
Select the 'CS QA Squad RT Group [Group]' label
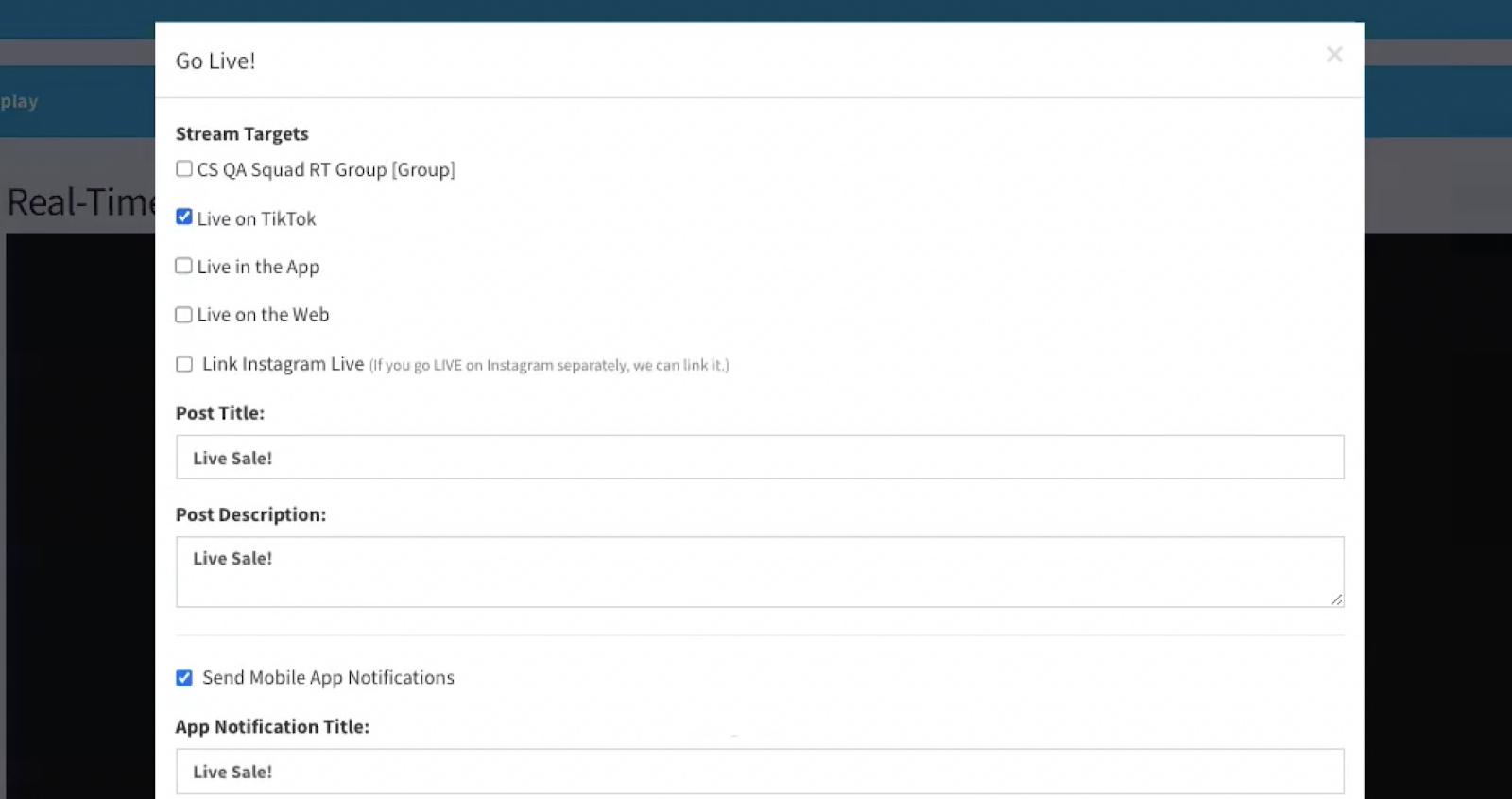pyautogui.click(x=326, y=170)
